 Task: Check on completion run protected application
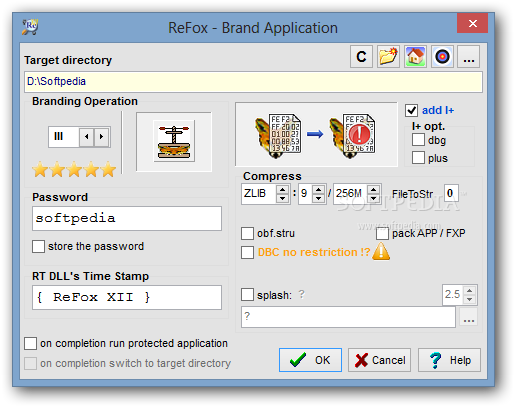tap(30, 343)
